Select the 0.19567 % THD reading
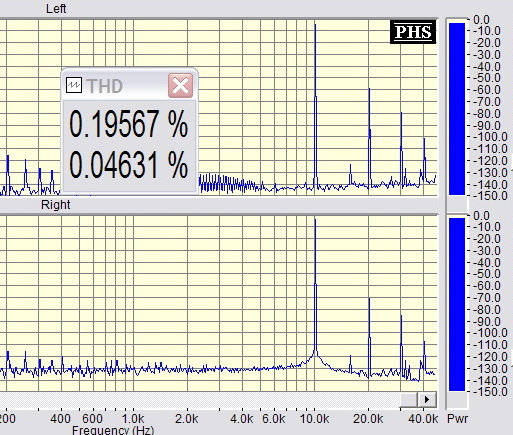 click(x=128, y=124)
